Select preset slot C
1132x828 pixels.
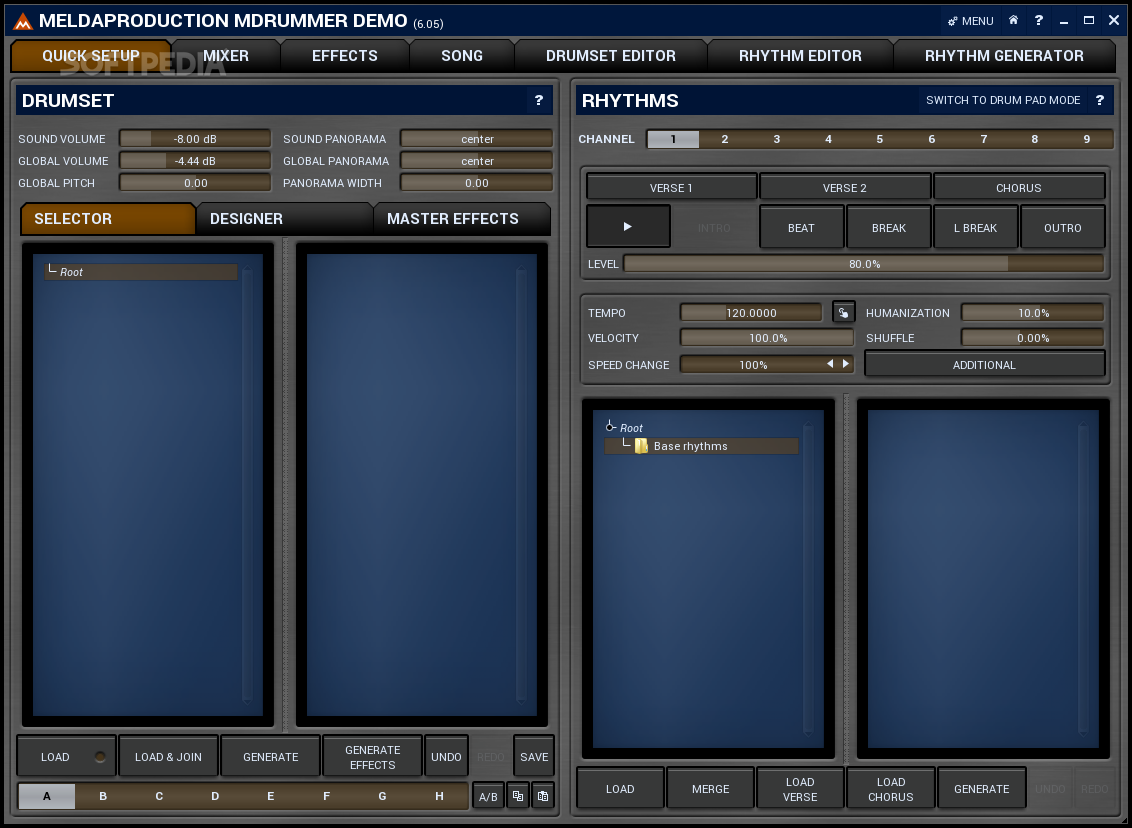pos(159,796)
